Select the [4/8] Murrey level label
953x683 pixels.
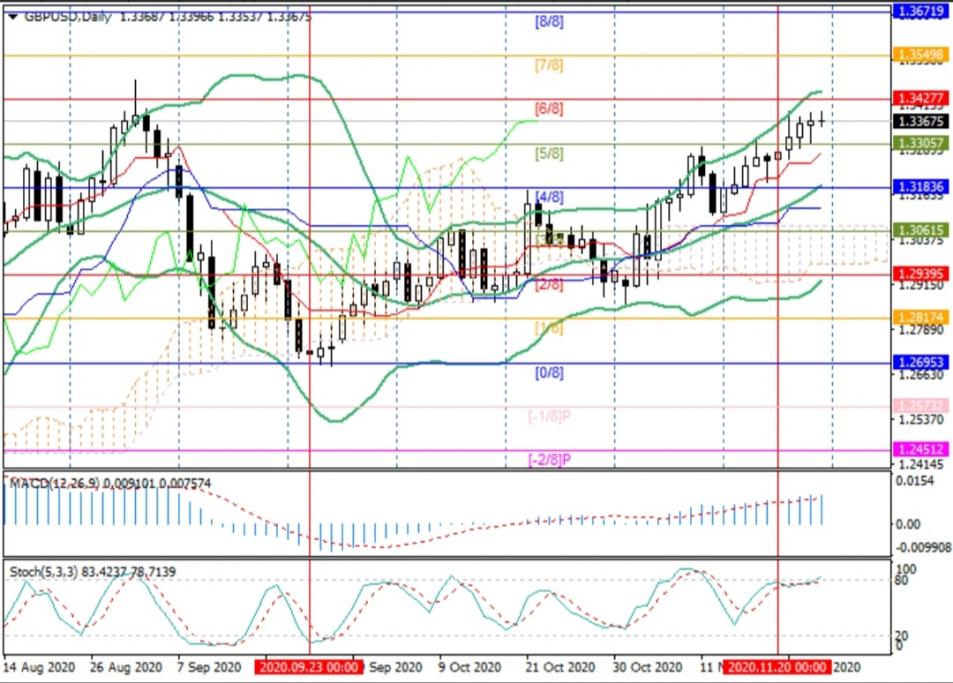point(549,196)
